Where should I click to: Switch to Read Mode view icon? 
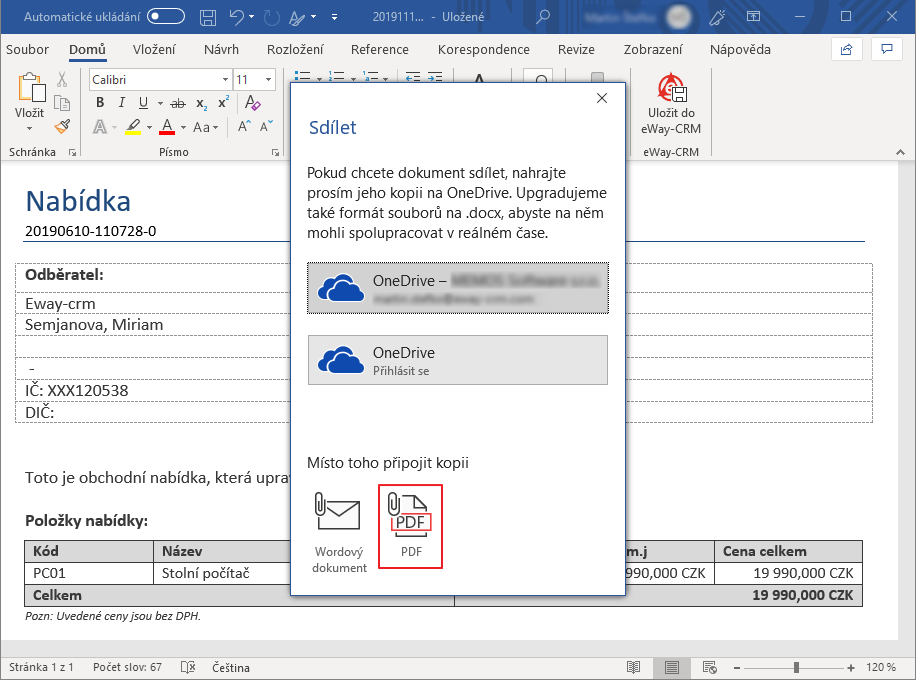(633, 667)
